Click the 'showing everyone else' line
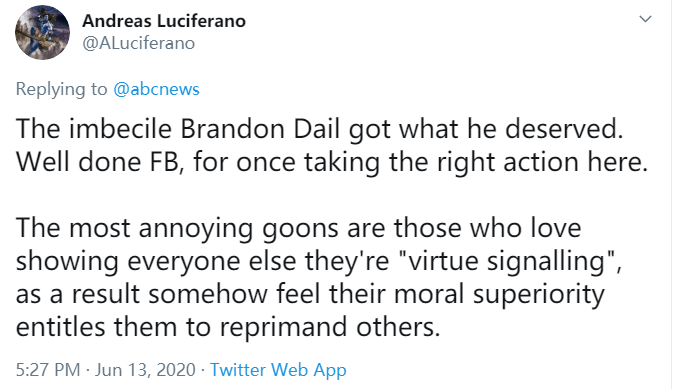The height and width of the screenshot is (389, 674). click(156, 261)
